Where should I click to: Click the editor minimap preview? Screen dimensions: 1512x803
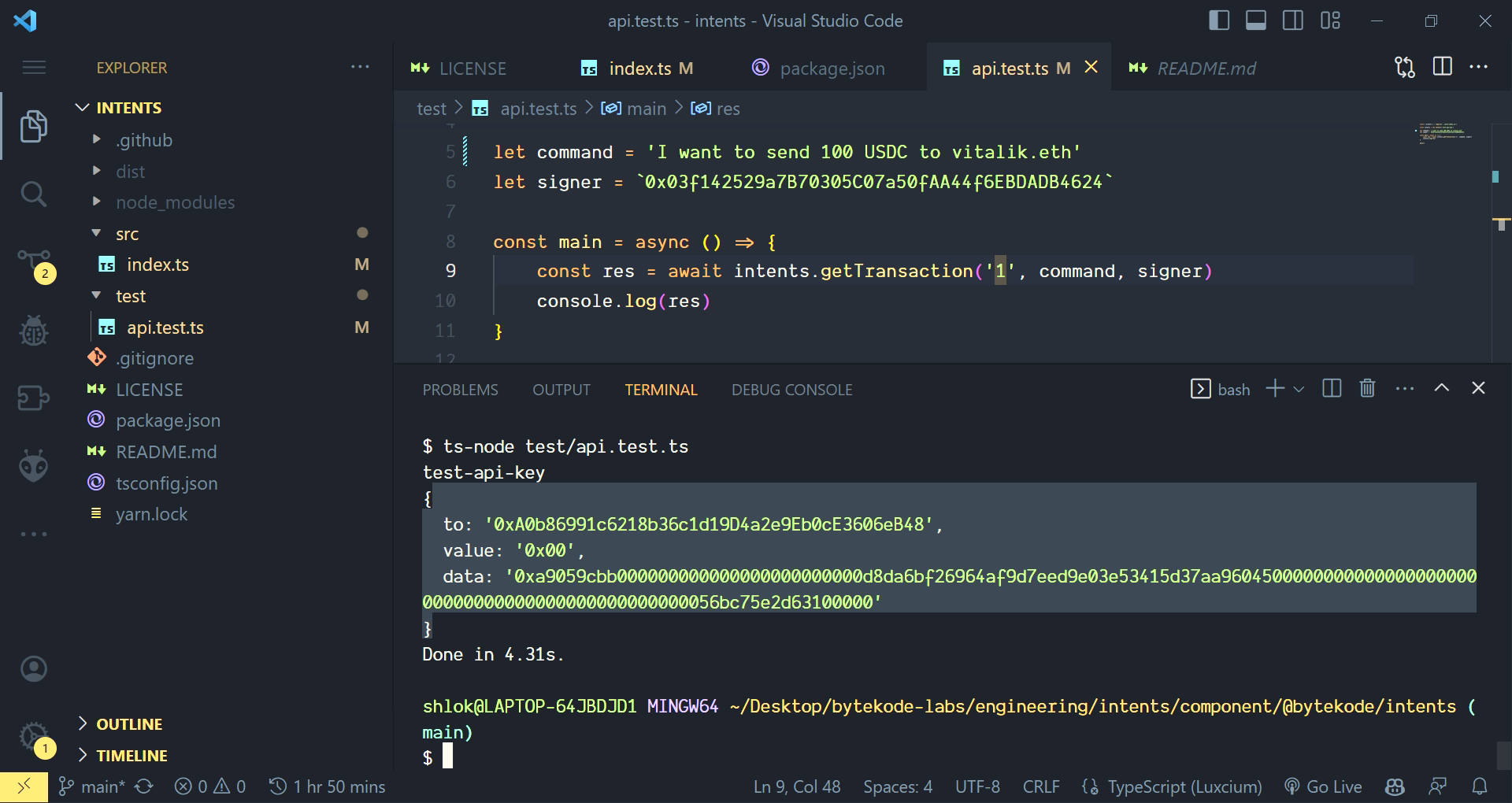1445,133
